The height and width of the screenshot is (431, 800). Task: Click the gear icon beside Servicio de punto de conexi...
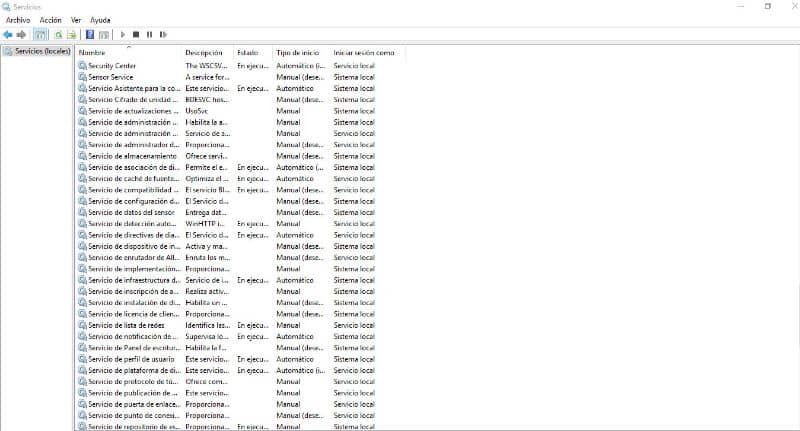[83, 415]
